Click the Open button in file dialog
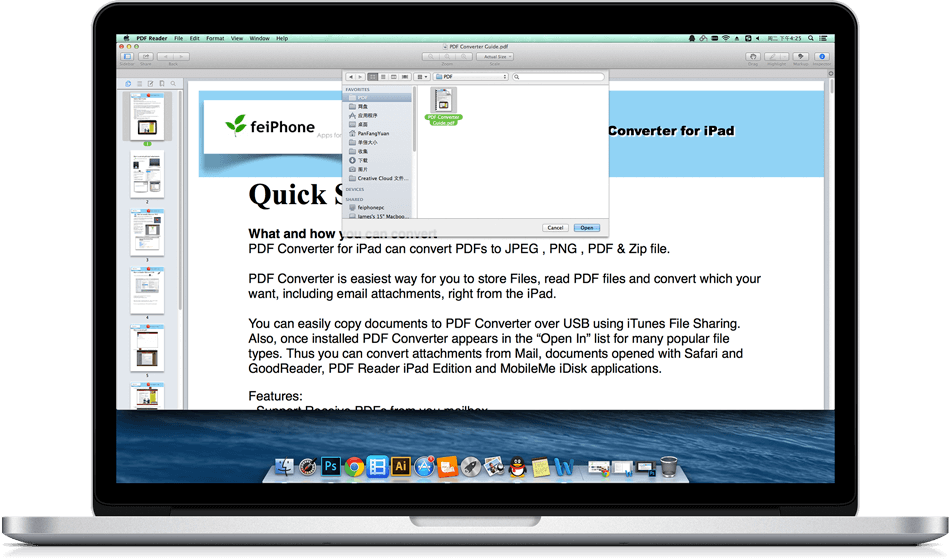 pyautogui.click(x=586, y=228)
